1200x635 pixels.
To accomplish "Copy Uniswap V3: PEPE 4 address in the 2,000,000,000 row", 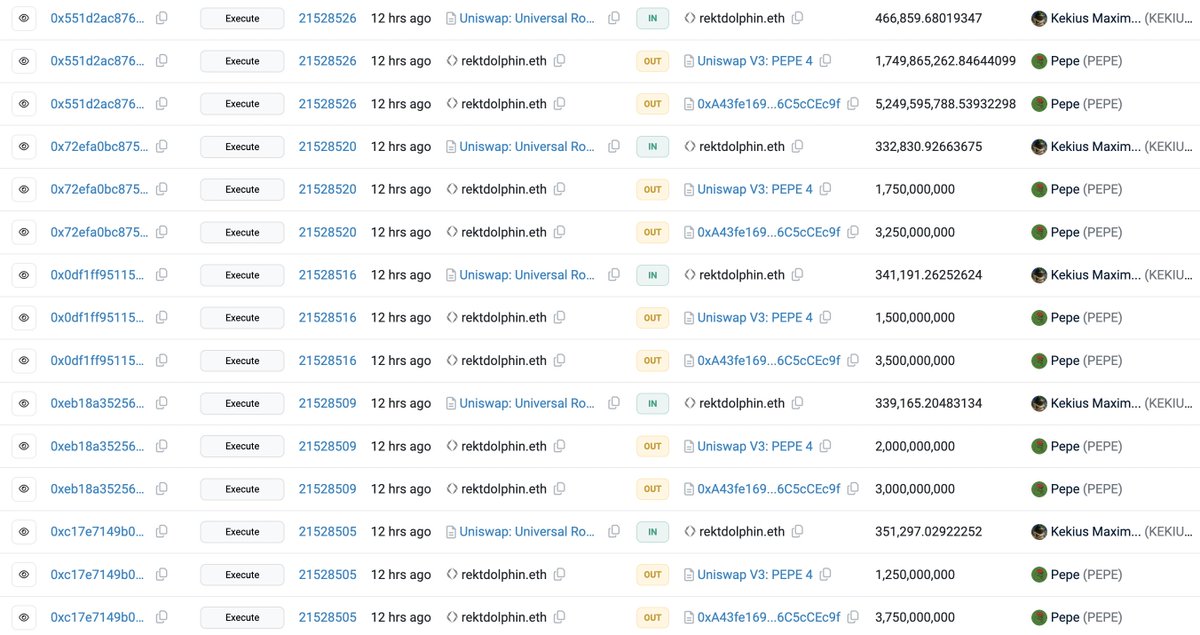I will 826,446.
